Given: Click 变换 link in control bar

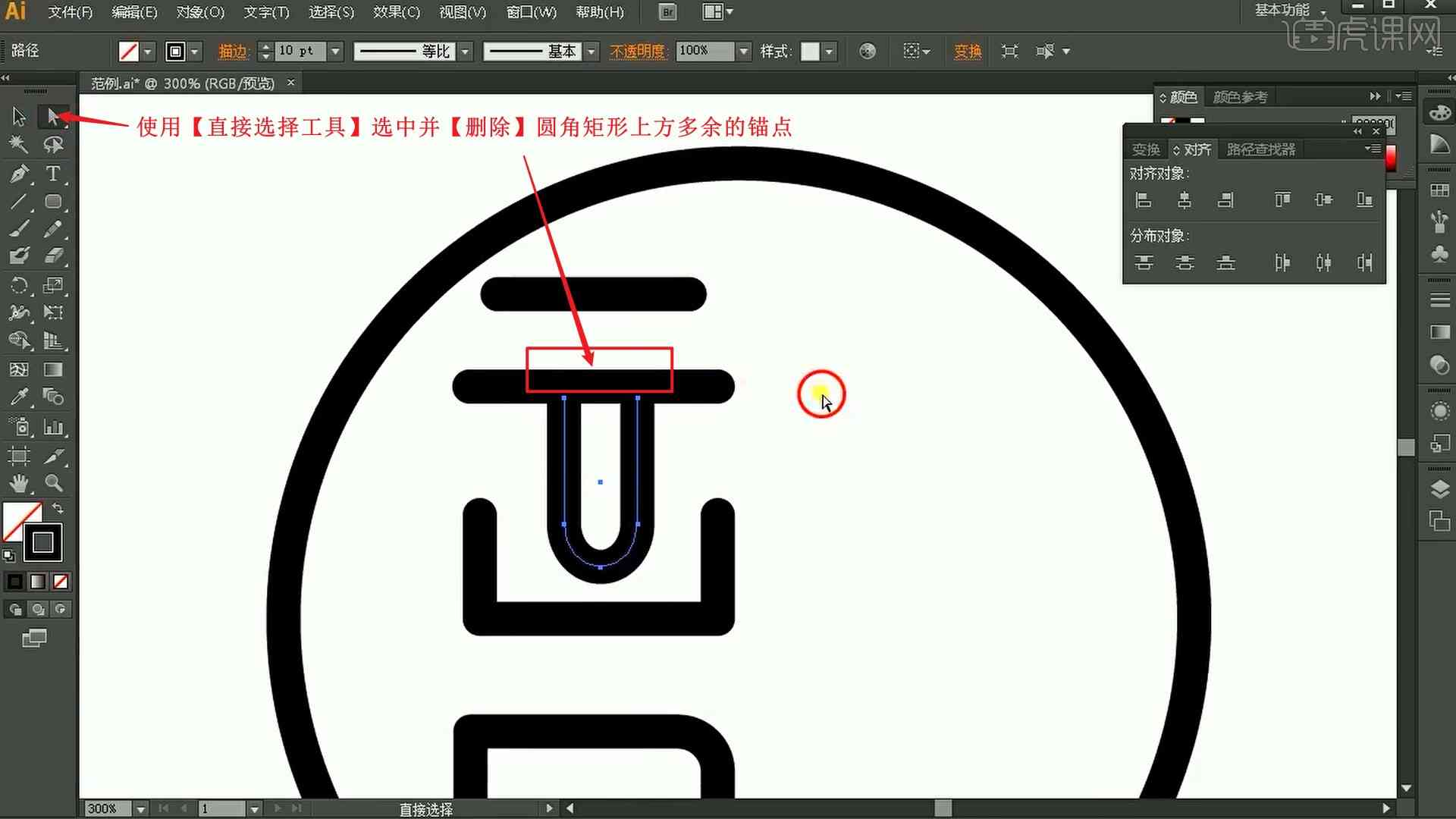Looking at the screenshot, I should click(968, 52).
